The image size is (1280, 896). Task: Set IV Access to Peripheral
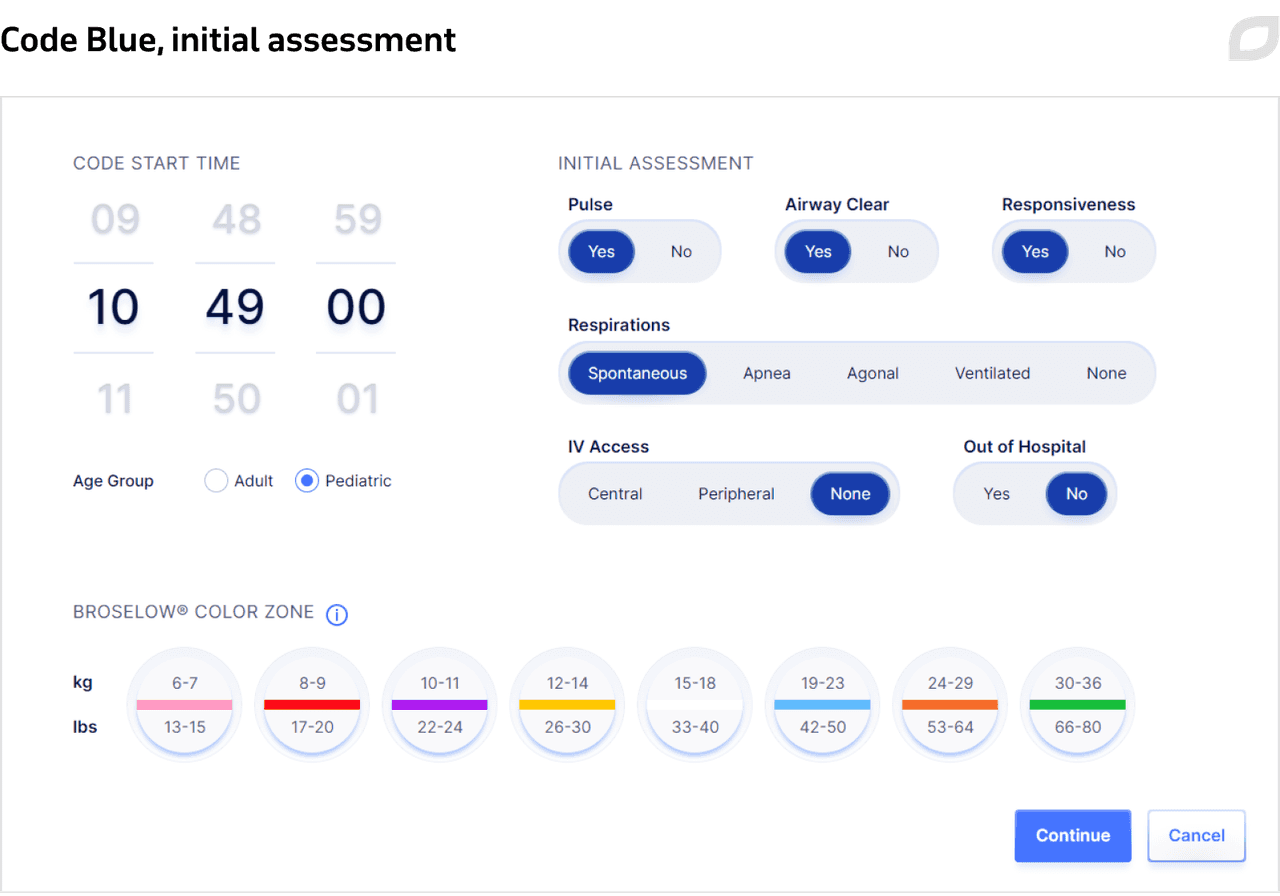(736, 494)
